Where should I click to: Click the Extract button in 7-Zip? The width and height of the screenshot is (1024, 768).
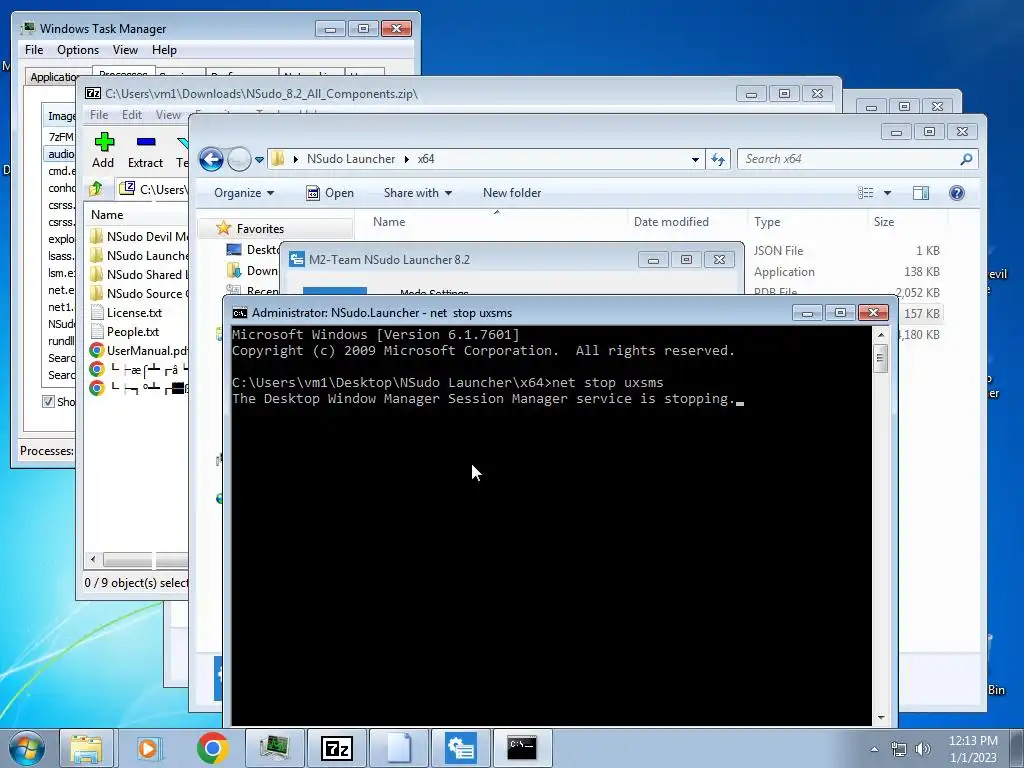click(x=145, y=150)
